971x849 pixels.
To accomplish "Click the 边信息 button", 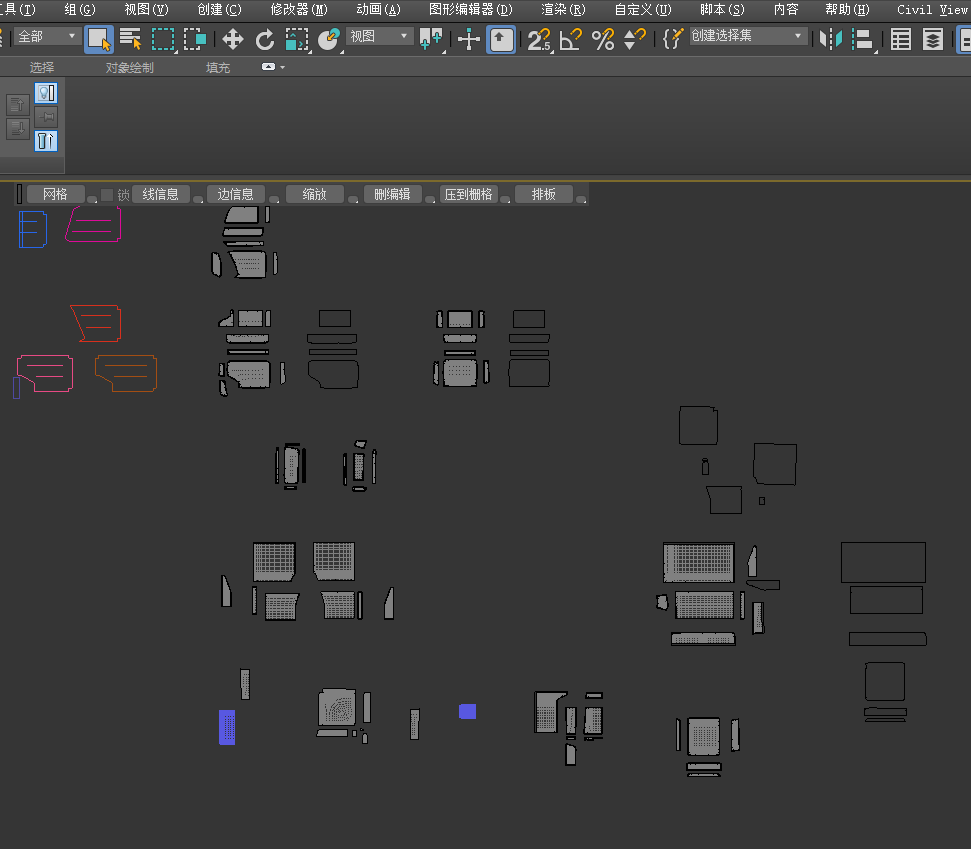I will click(x=235, y=194).
